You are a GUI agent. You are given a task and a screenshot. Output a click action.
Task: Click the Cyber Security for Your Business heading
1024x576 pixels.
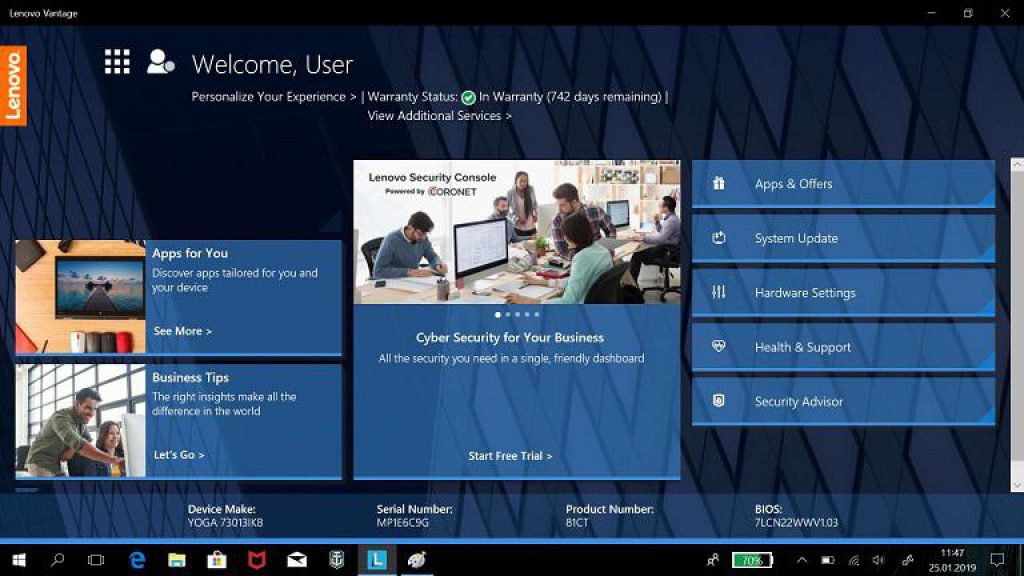510,338
